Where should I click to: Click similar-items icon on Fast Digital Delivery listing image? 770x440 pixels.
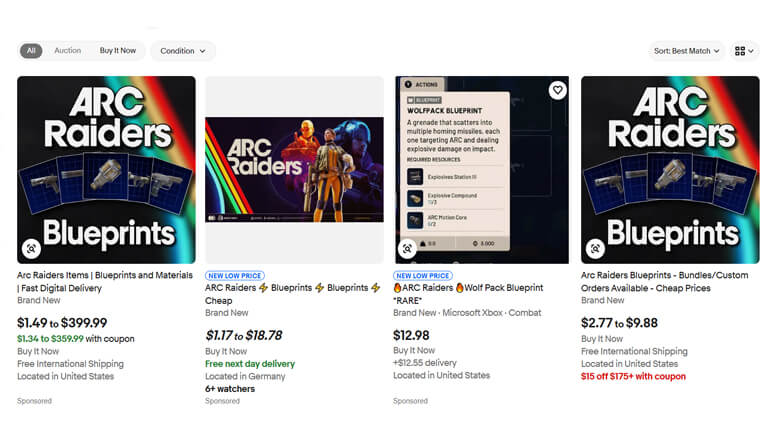(x=31, y=248)
